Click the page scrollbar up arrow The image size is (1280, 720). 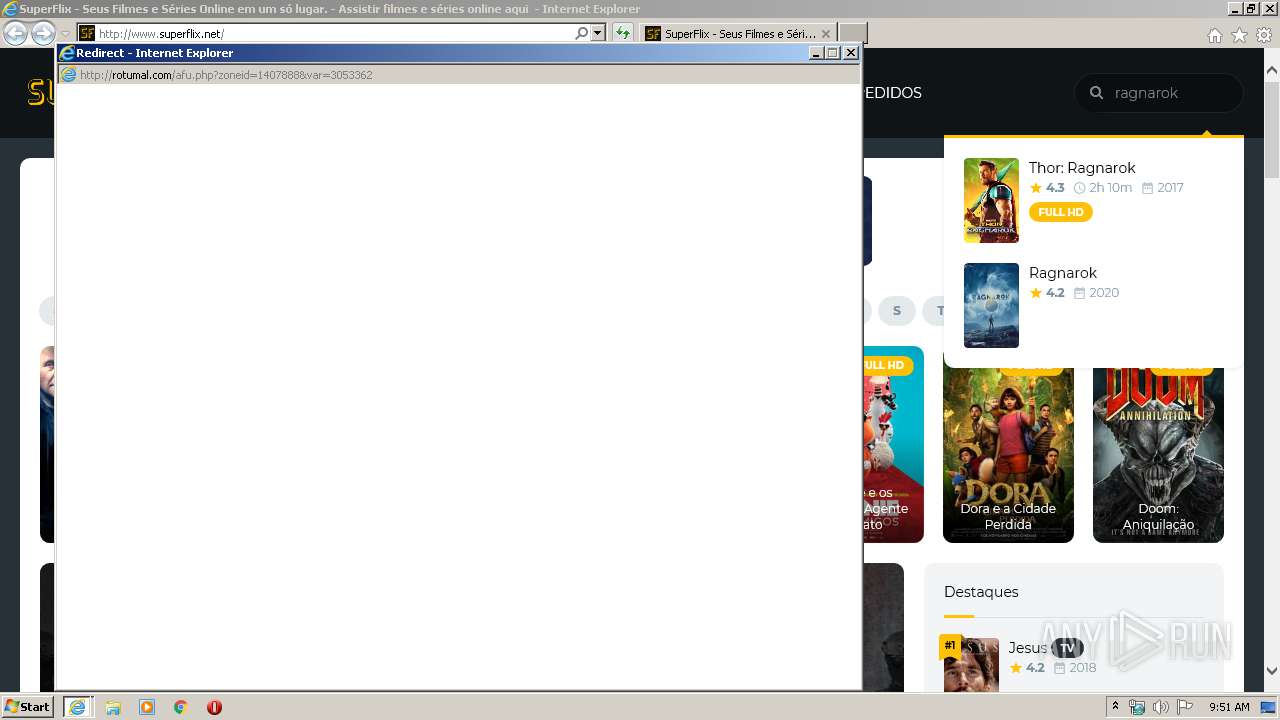(1272, 71)
